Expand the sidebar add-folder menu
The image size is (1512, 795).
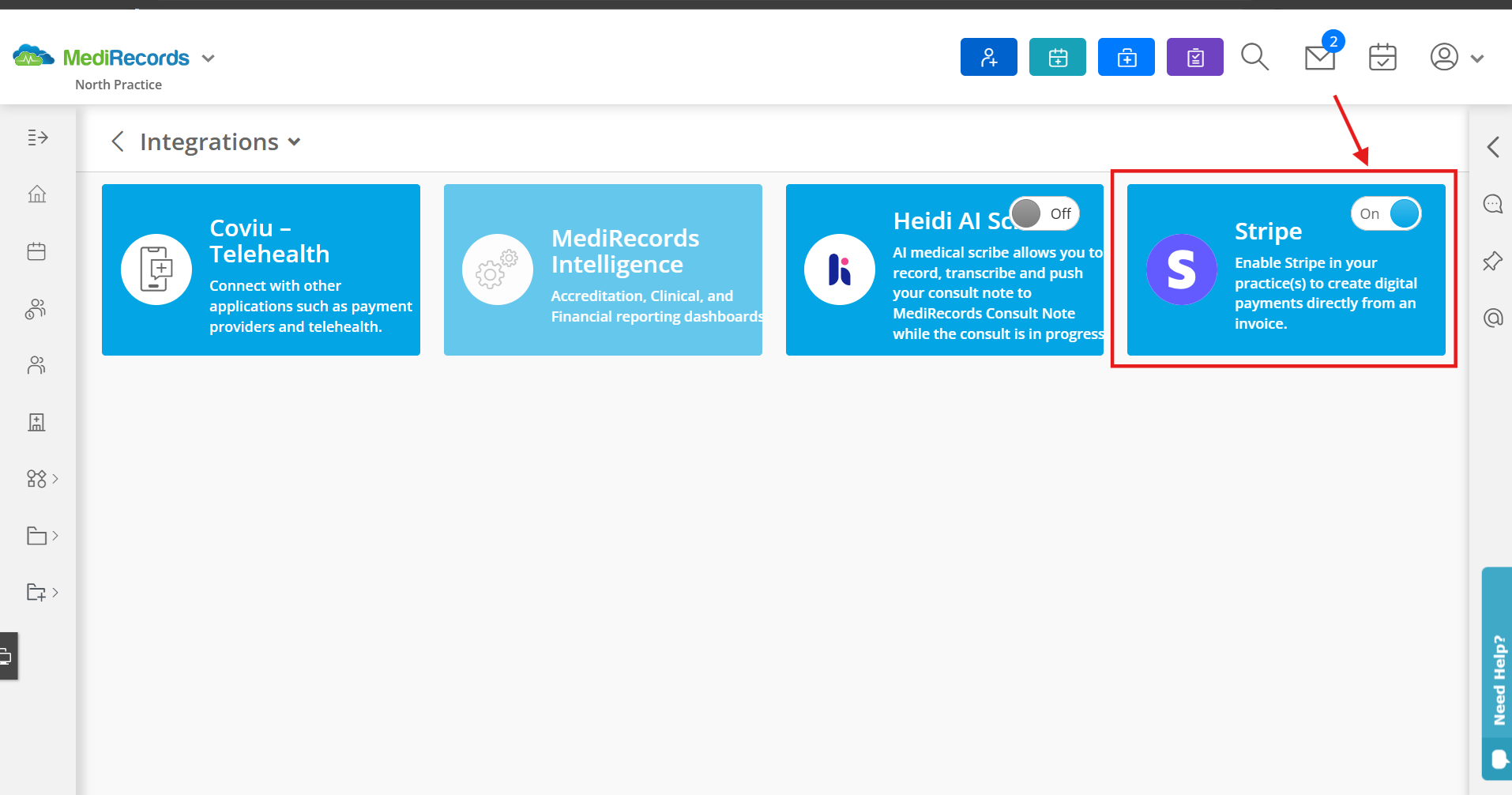pos(43,593)
